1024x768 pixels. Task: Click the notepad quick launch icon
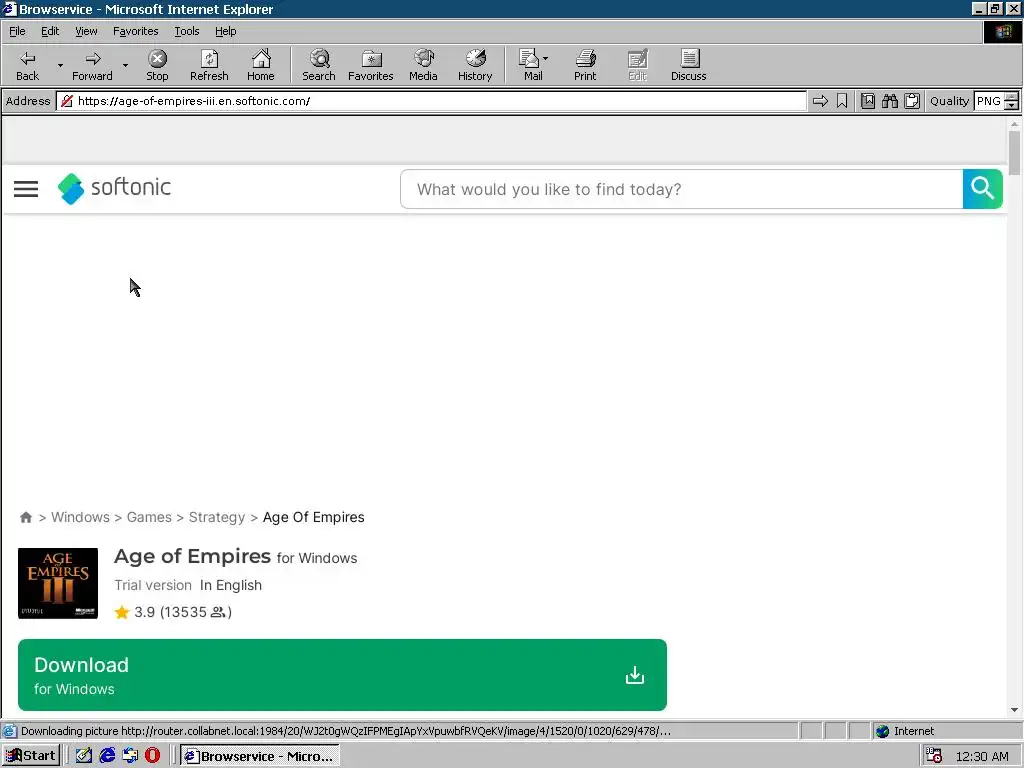pos(84,756)
